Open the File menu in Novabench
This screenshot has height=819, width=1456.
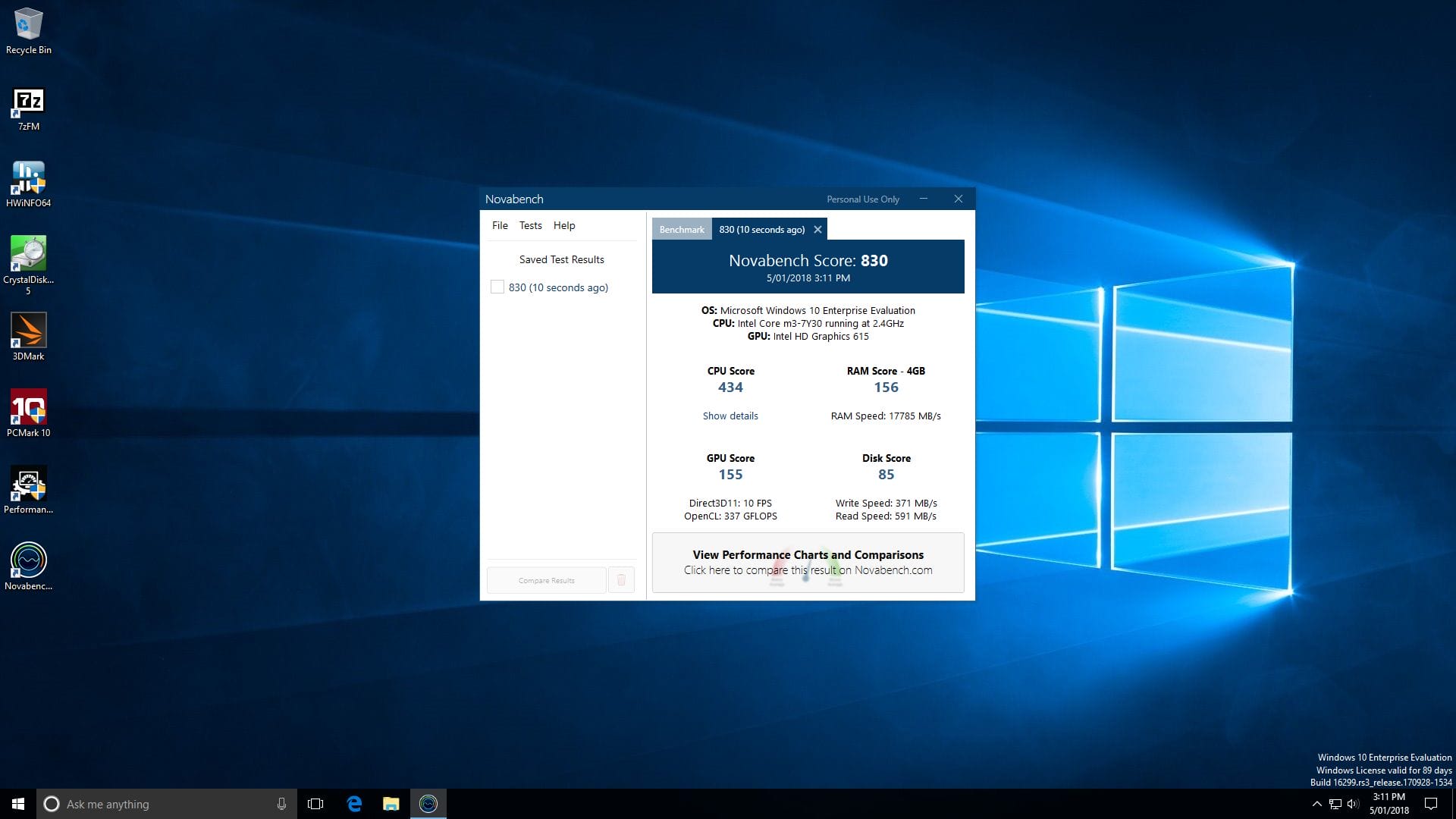point(500,225)
